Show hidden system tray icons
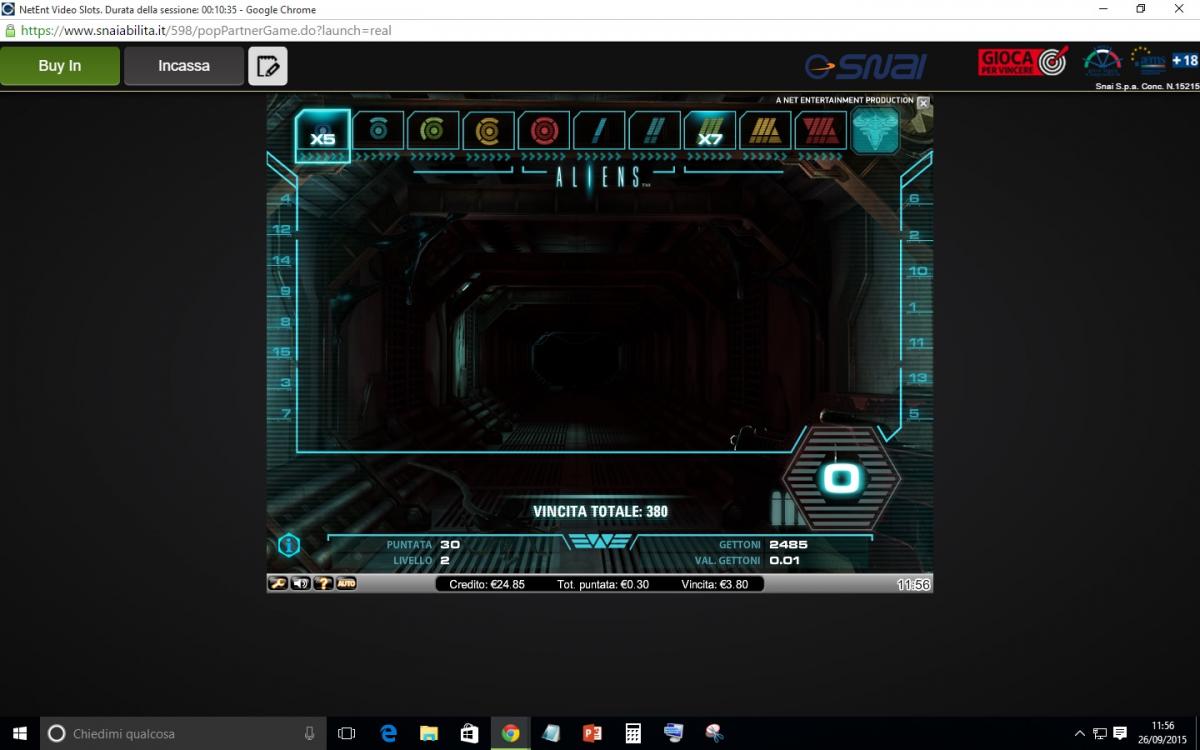 click(1080, 734)
